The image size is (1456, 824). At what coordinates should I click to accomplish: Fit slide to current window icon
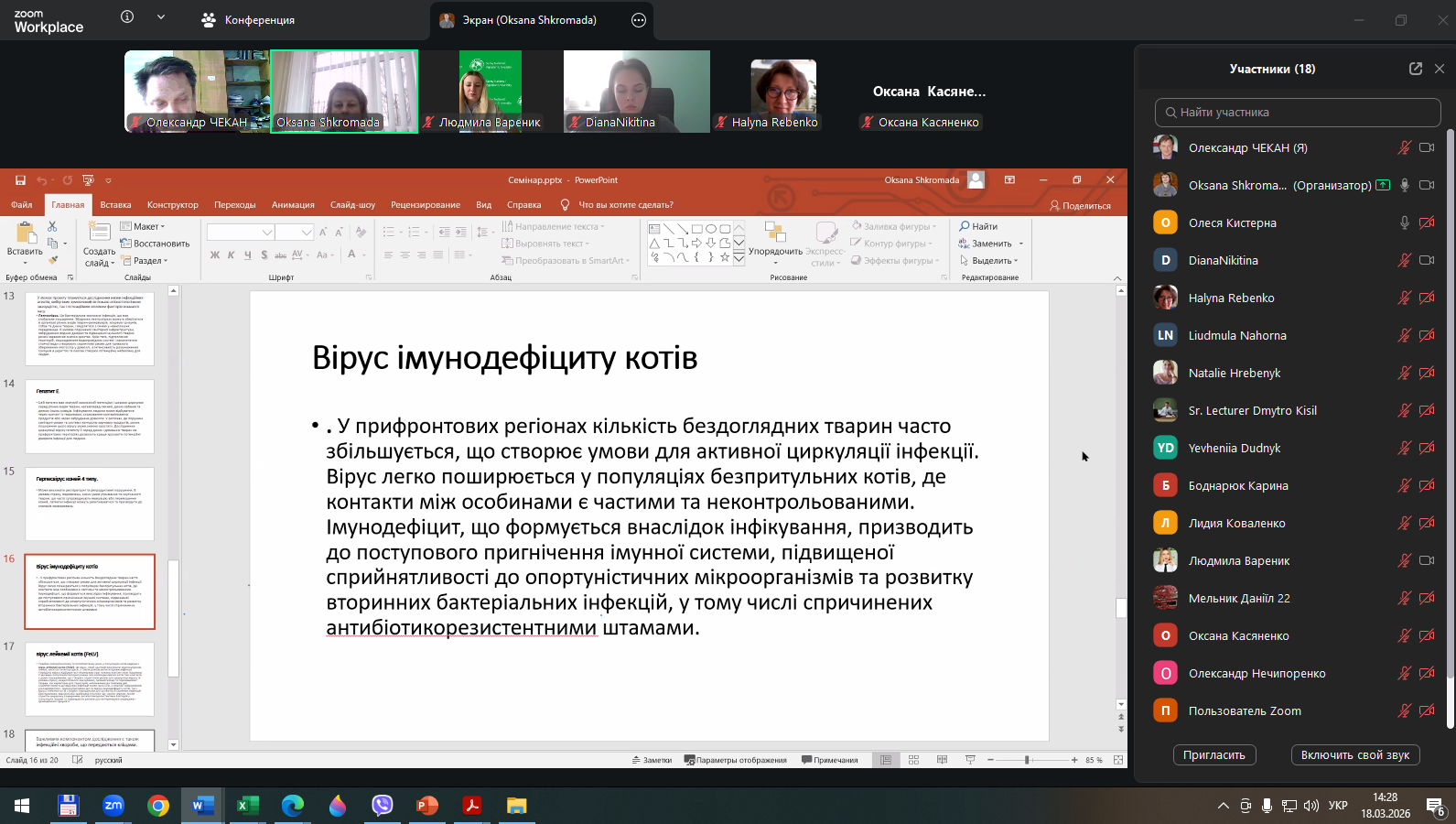point(1118,760)
